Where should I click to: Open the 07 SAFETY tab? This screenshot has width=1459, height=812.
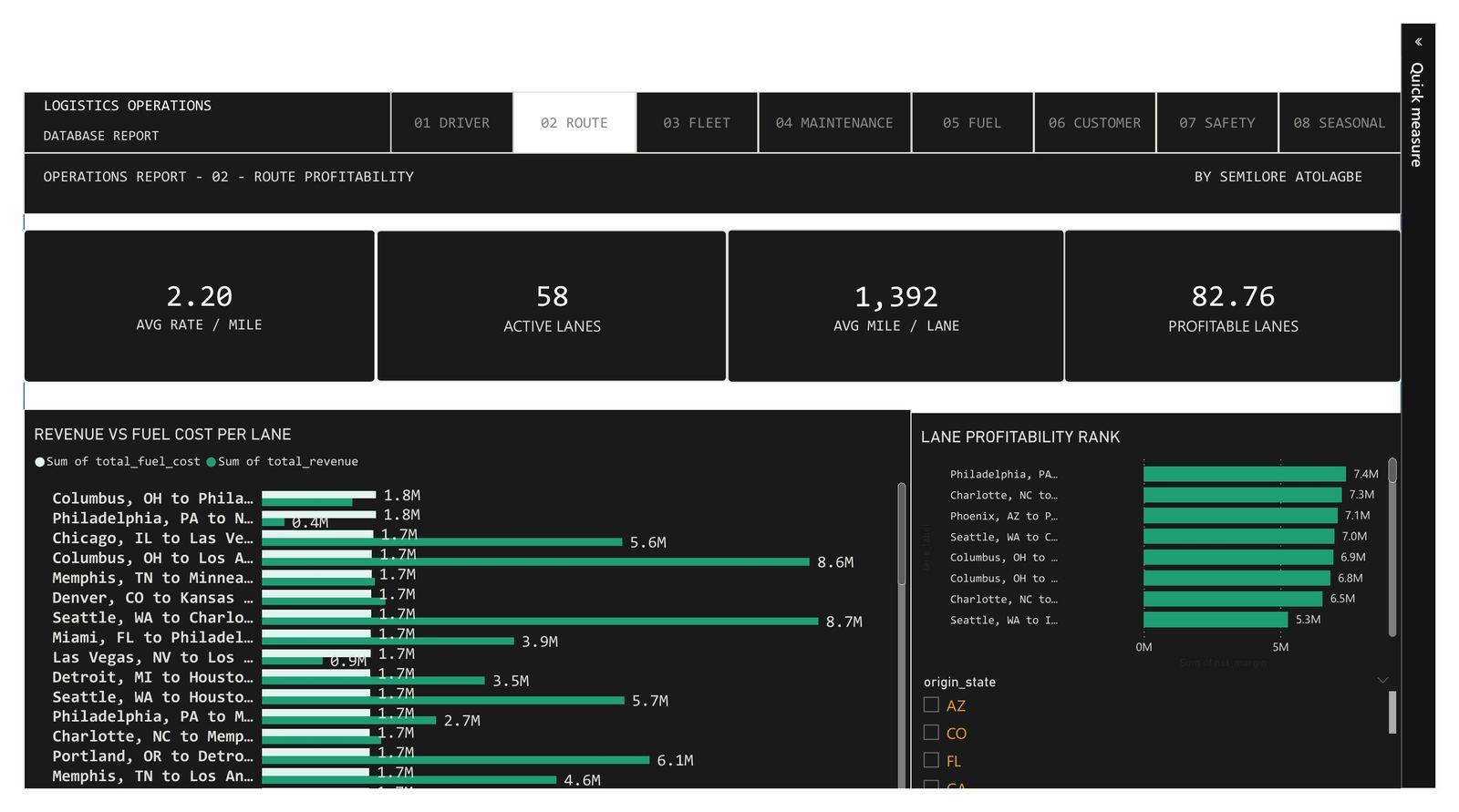click(1217, 123)
